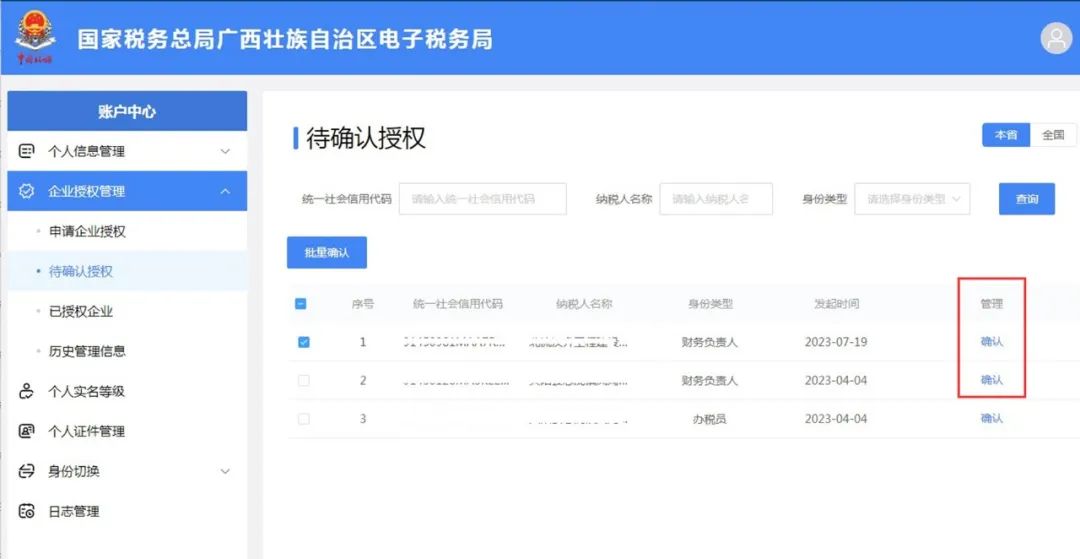Click the 日志管理 icon

pos(27,511)
